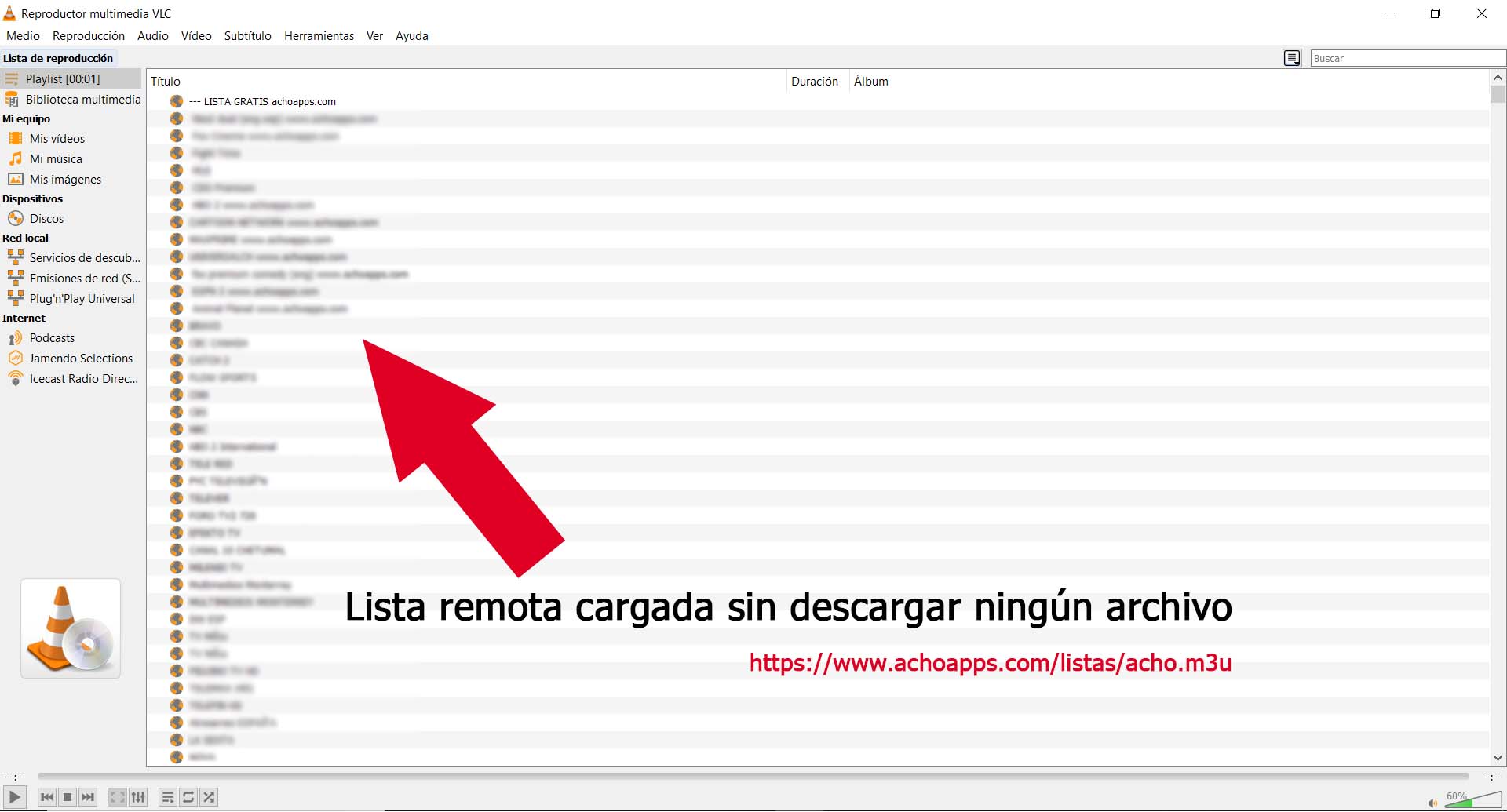Click the Podcasts icon

16,337
